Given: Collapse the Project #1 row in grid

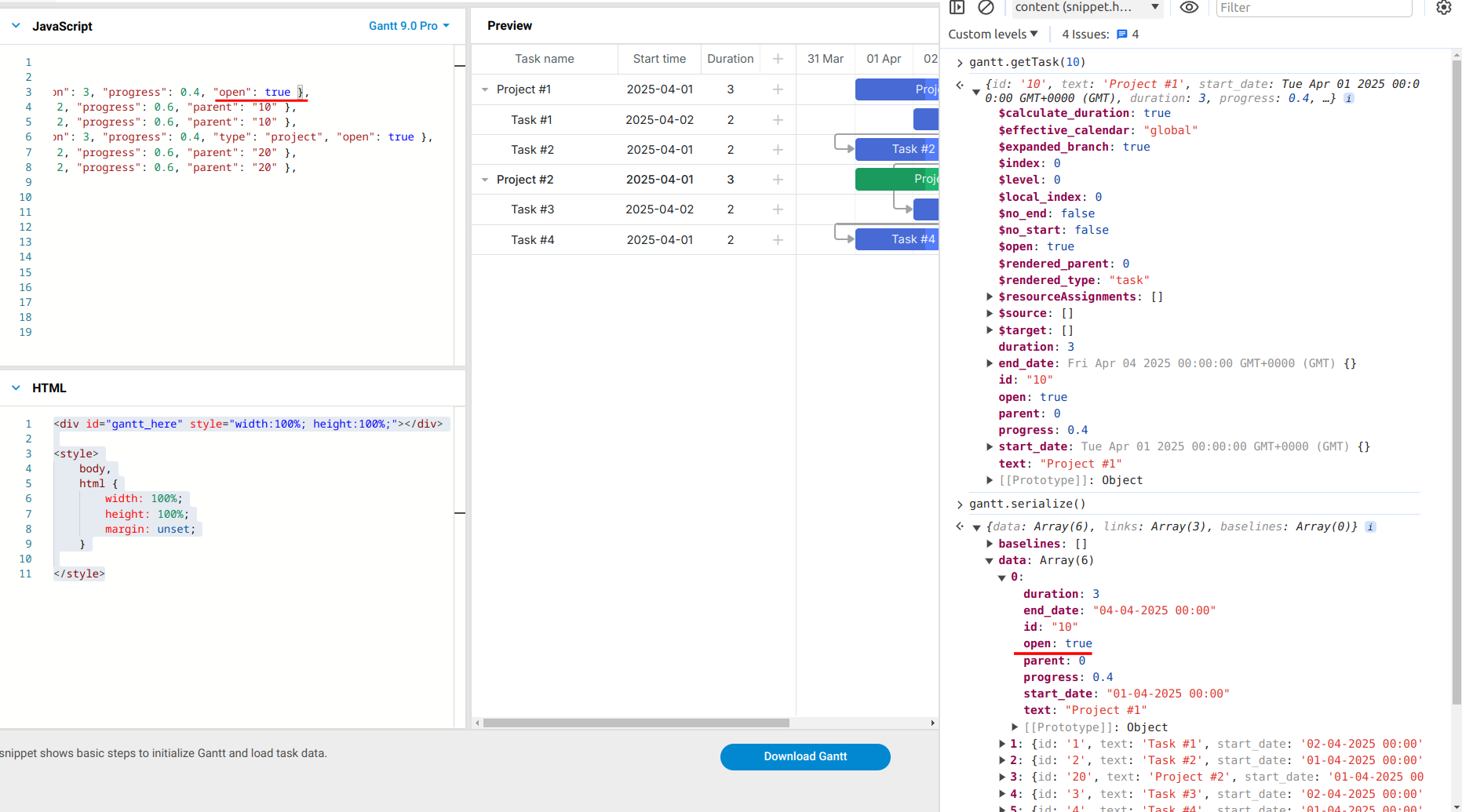Looking at the screenshot, I should pos(485,89).
